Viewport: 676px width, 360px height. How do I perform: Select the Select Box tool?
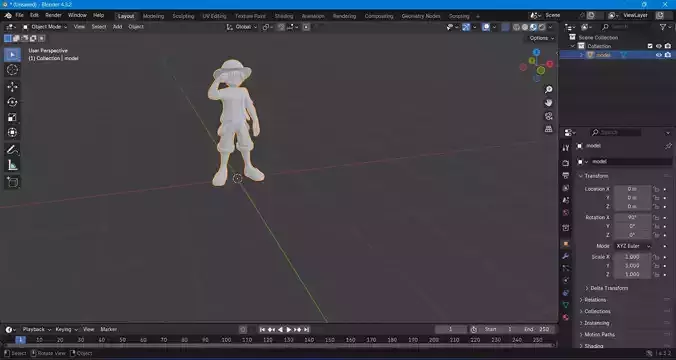coord(13,55)
